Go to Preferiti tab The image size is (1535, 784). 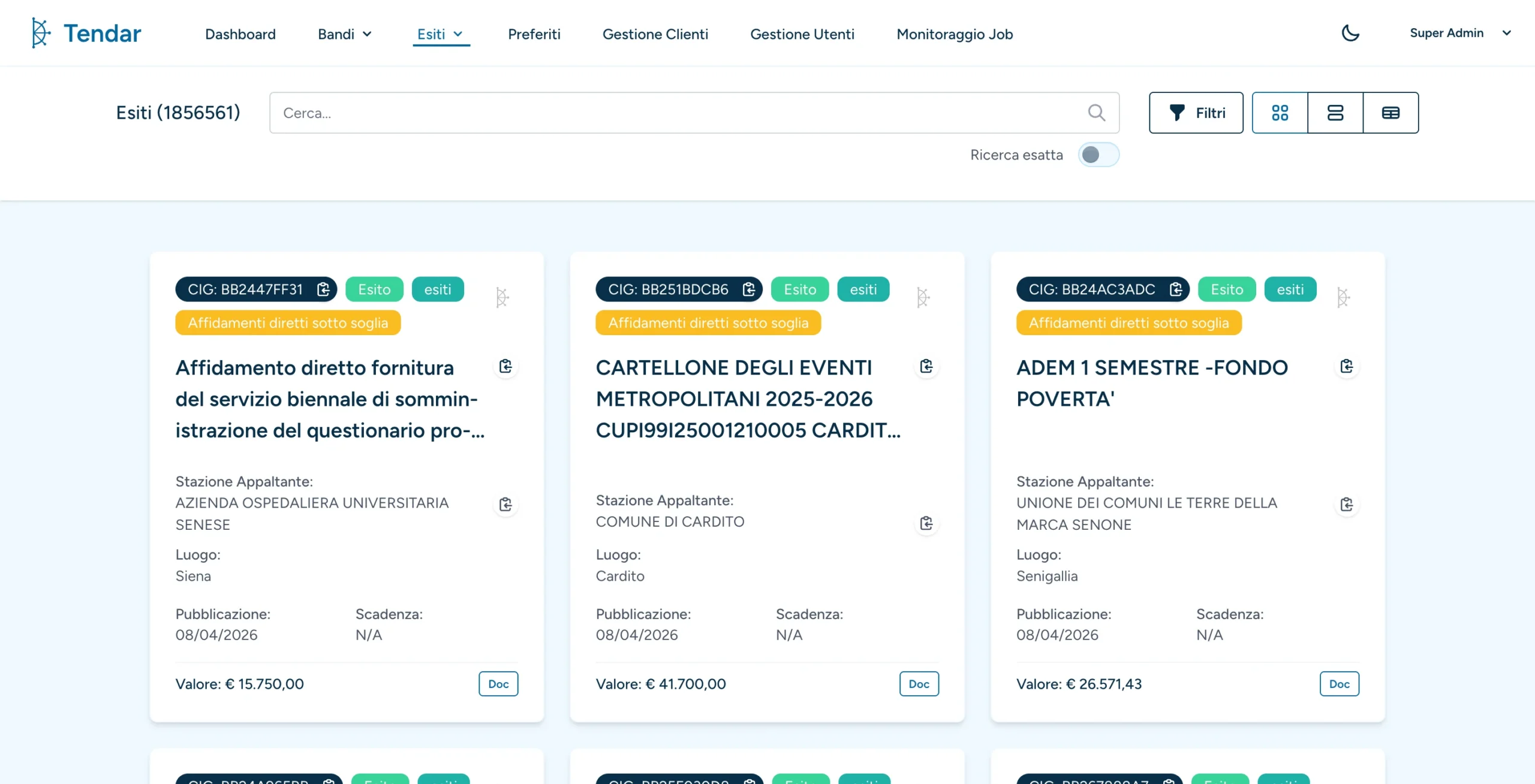pos(534,34)
